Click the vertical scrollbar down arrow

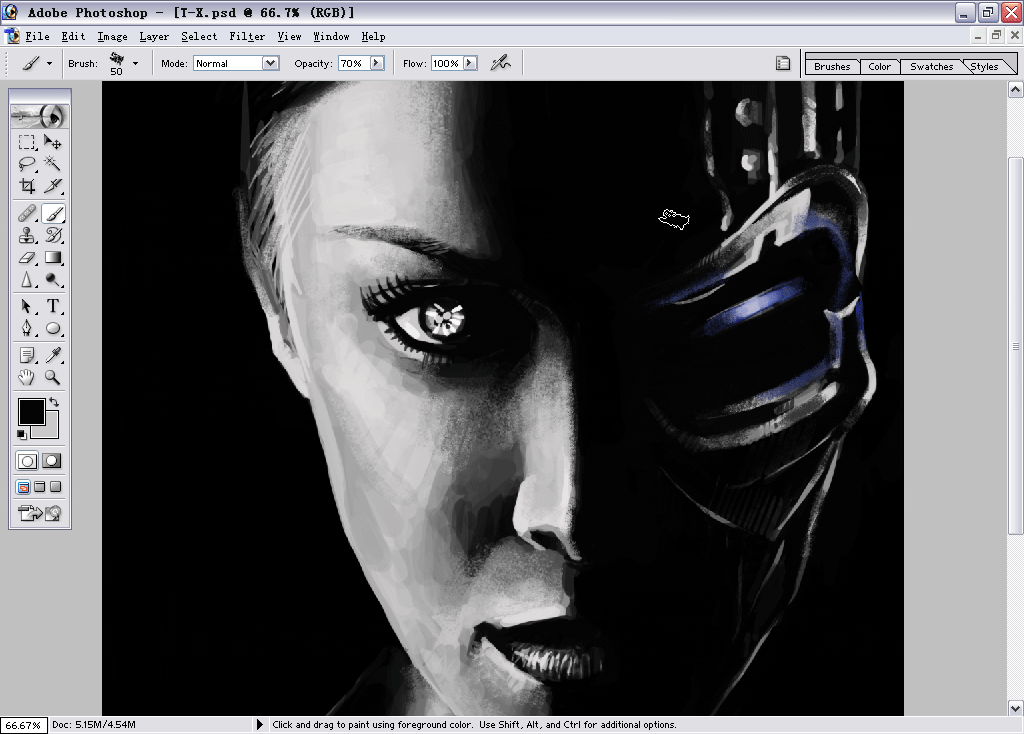tap(1016, 708)
